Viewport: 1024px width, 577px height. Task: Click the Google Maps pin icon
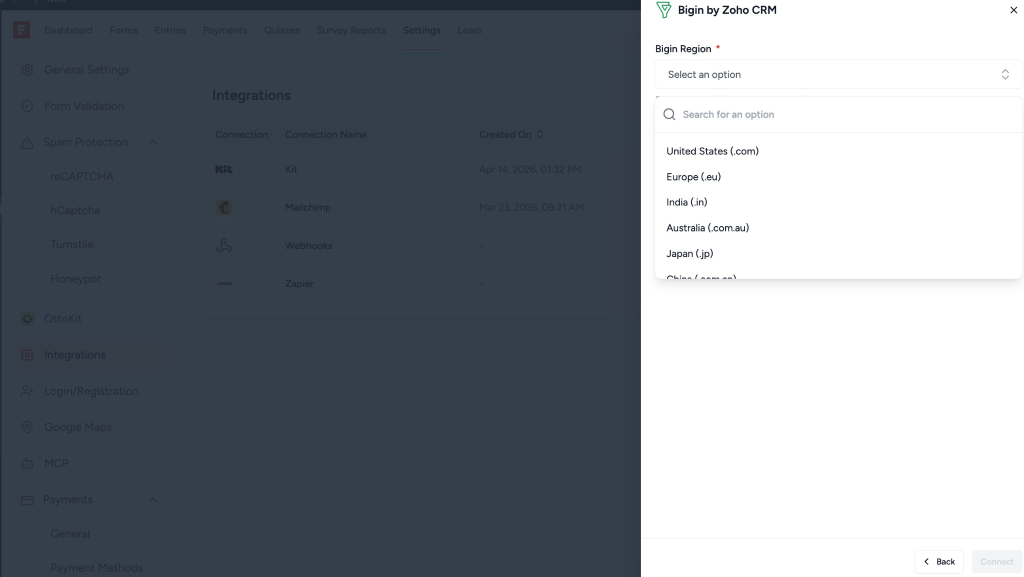click(27, 427)
